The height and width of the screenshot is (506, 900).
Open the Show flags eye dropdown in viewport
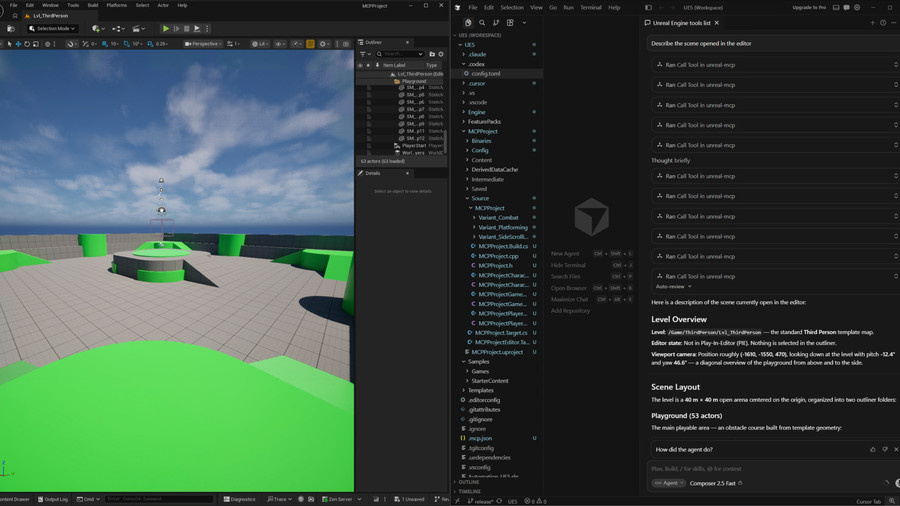280,44
